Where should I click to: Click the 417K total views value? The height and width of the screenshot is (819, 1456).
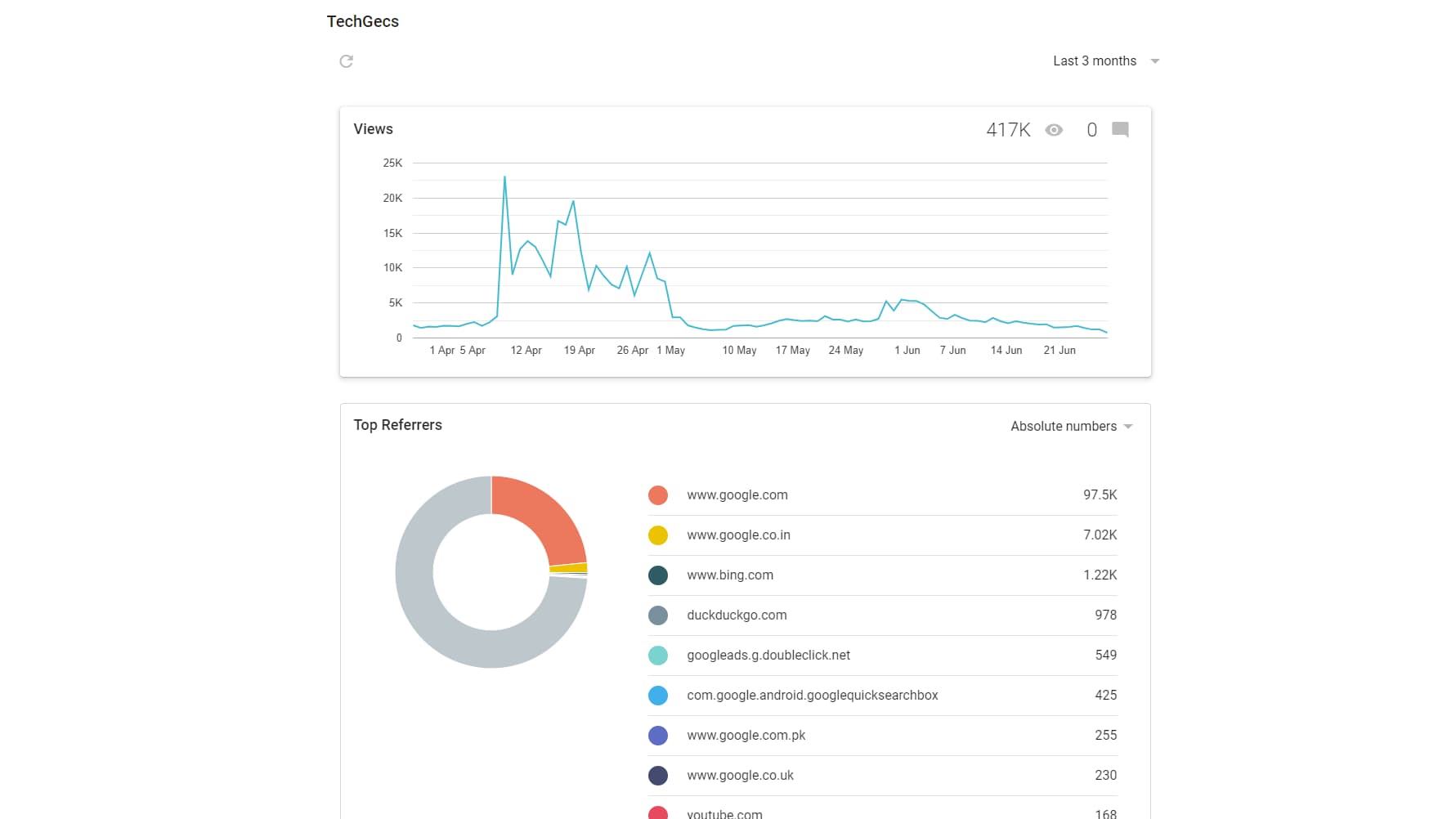(1008, 130)
